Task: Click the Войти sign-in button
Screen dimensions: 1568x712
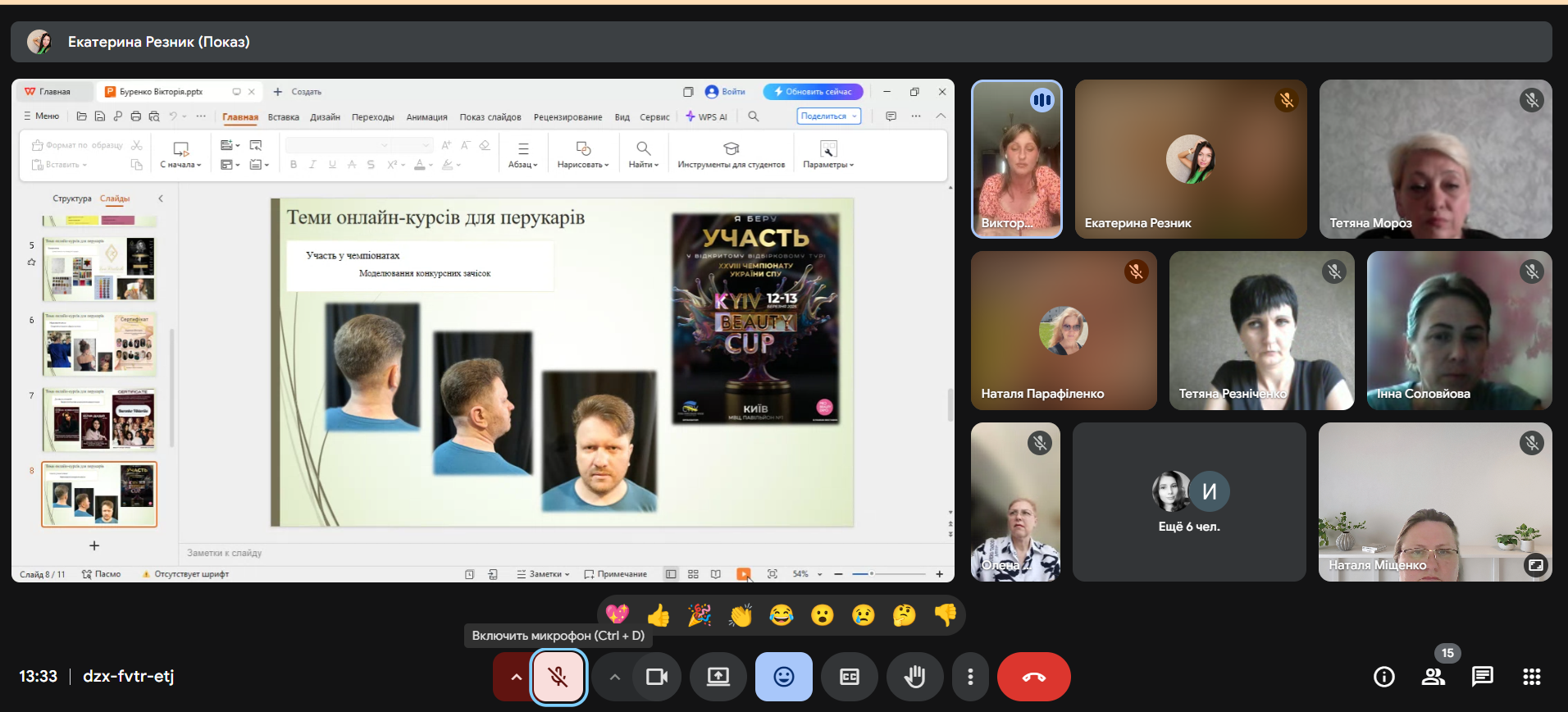Action: tap(725, 92)
